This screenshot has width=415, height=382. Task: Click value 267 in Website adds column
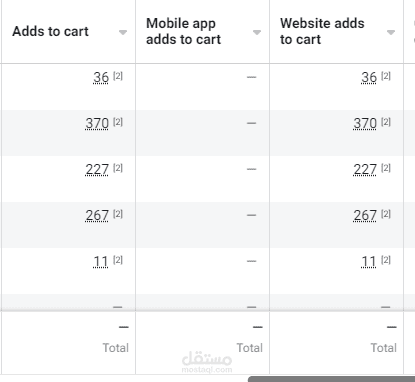pyautogui.click(x=365, y=215)
